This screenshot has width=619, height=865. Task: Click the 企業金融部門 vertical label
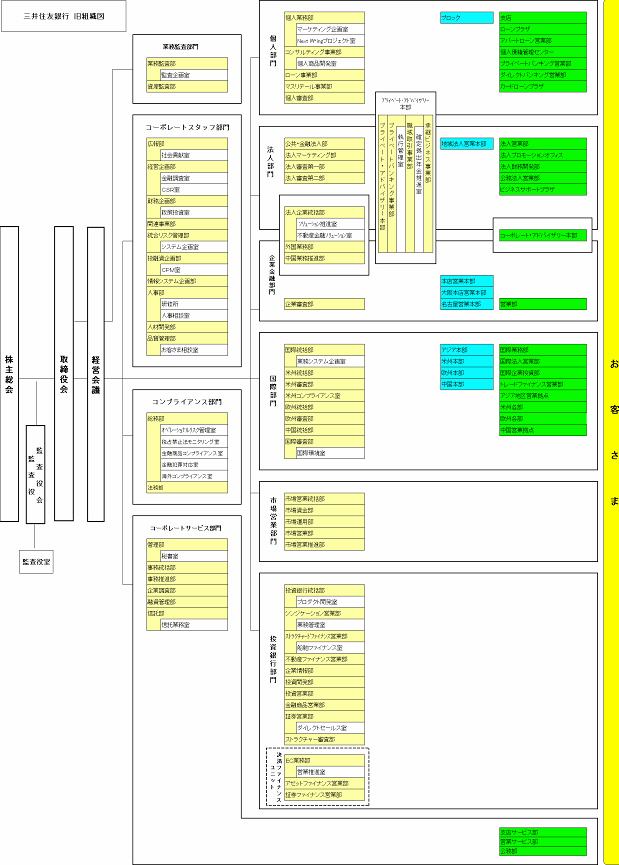[x=272, y=274]
